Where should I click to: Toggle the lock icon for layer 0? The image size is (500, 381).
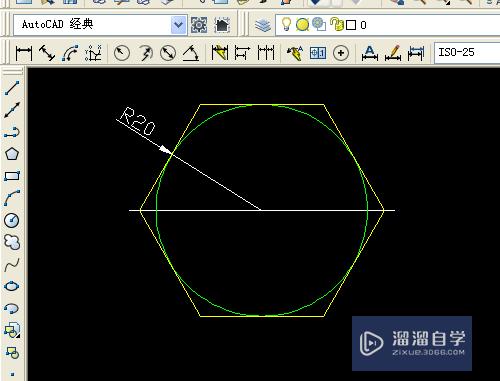point(337,24)
